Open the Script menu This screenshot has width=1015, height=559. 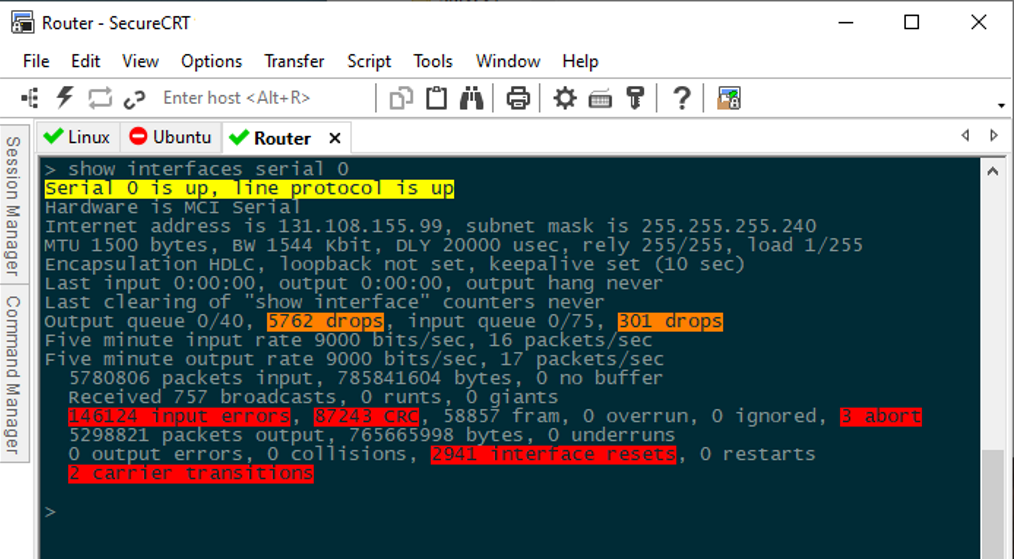pyautogui.click(x=369, y=61)
